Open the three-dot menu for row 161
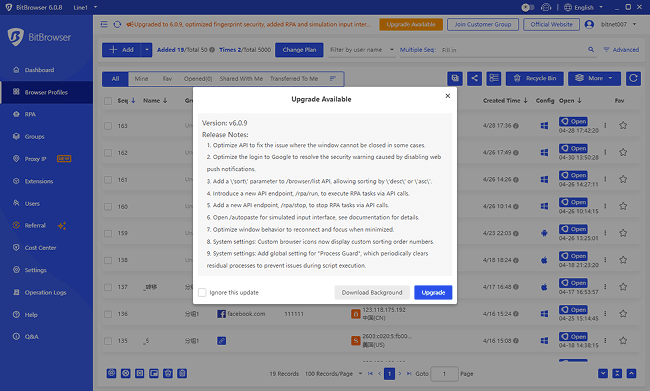Screen dimensions: 650x391 [605, 179]
